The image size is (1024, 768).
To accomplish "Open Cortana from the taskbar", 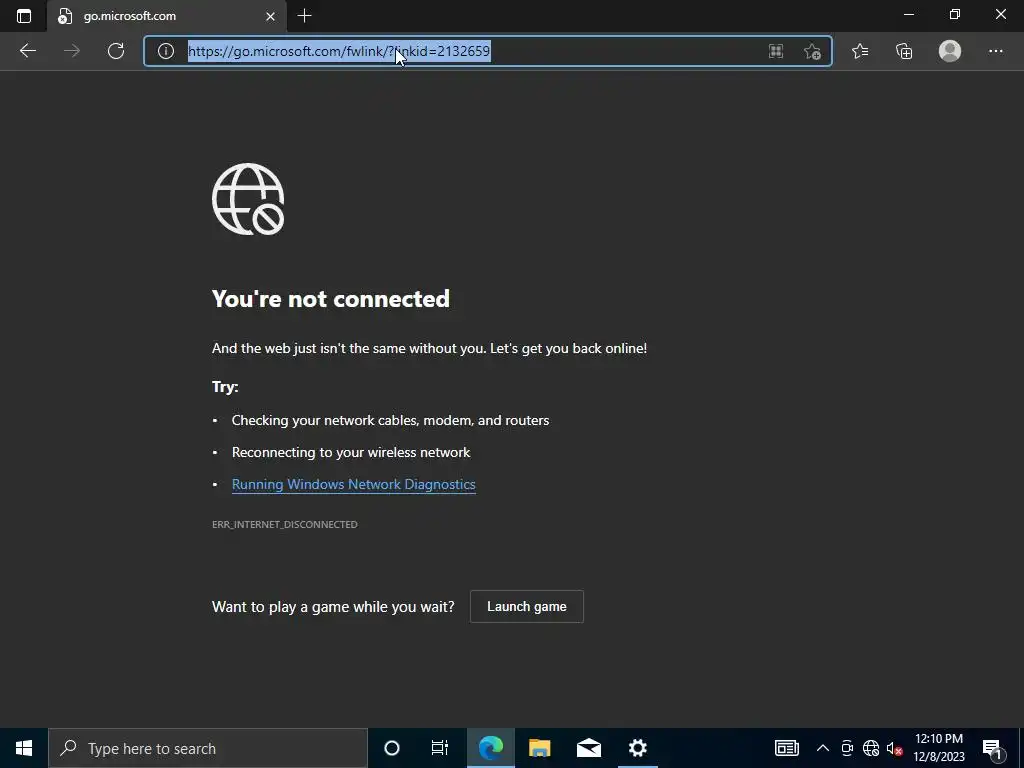I will click(x=392, y=748).
